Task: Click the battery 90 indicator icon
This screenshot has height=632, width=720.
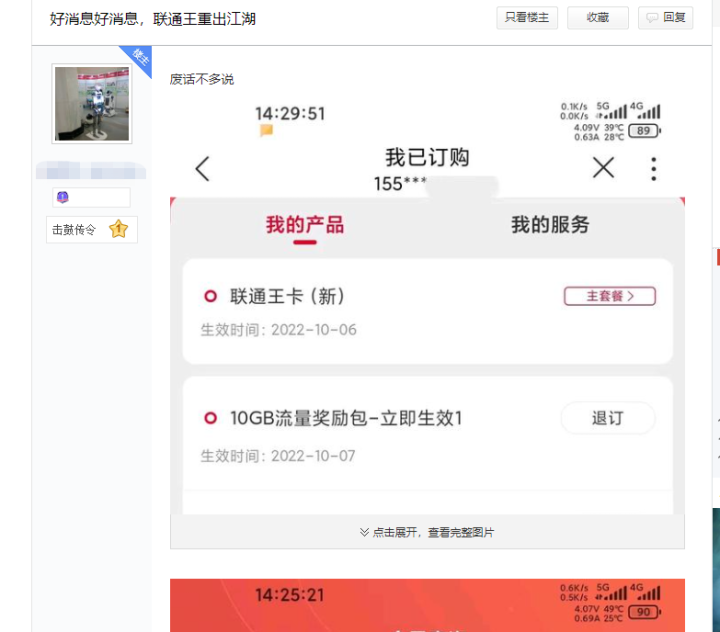Action: click(644, 612)
